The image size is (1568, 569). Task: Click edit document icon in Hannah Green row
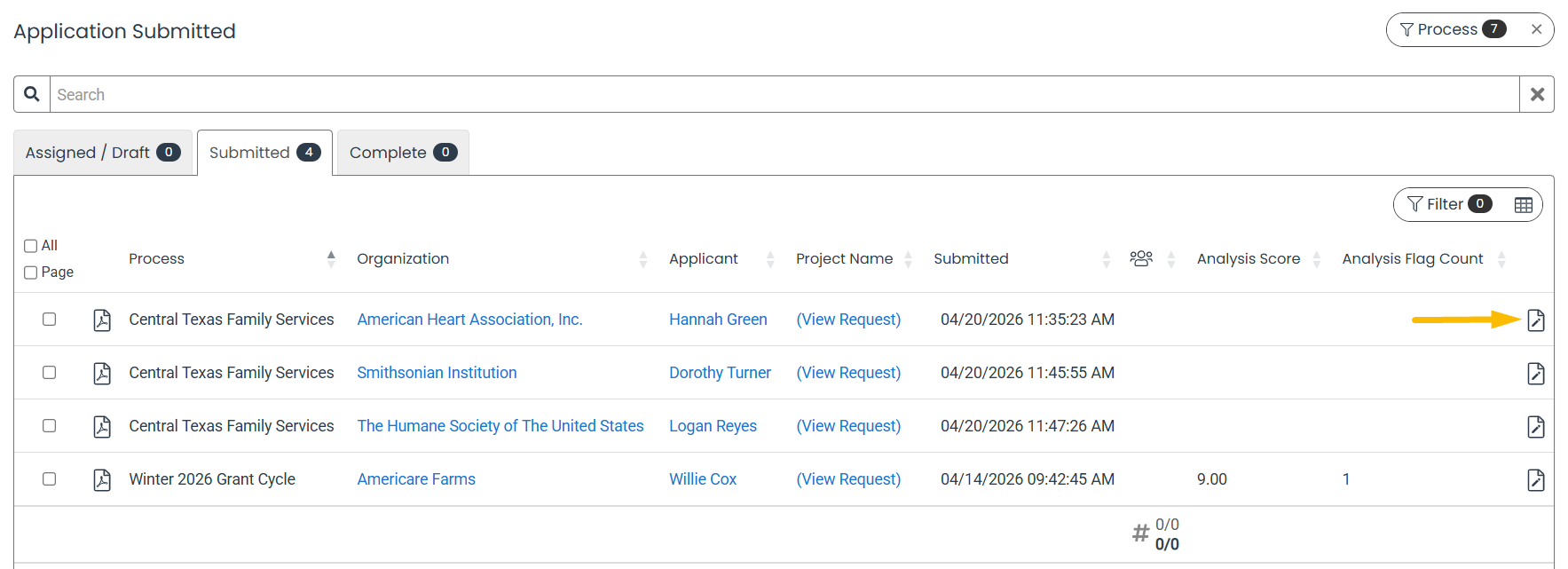(1536, 320)
